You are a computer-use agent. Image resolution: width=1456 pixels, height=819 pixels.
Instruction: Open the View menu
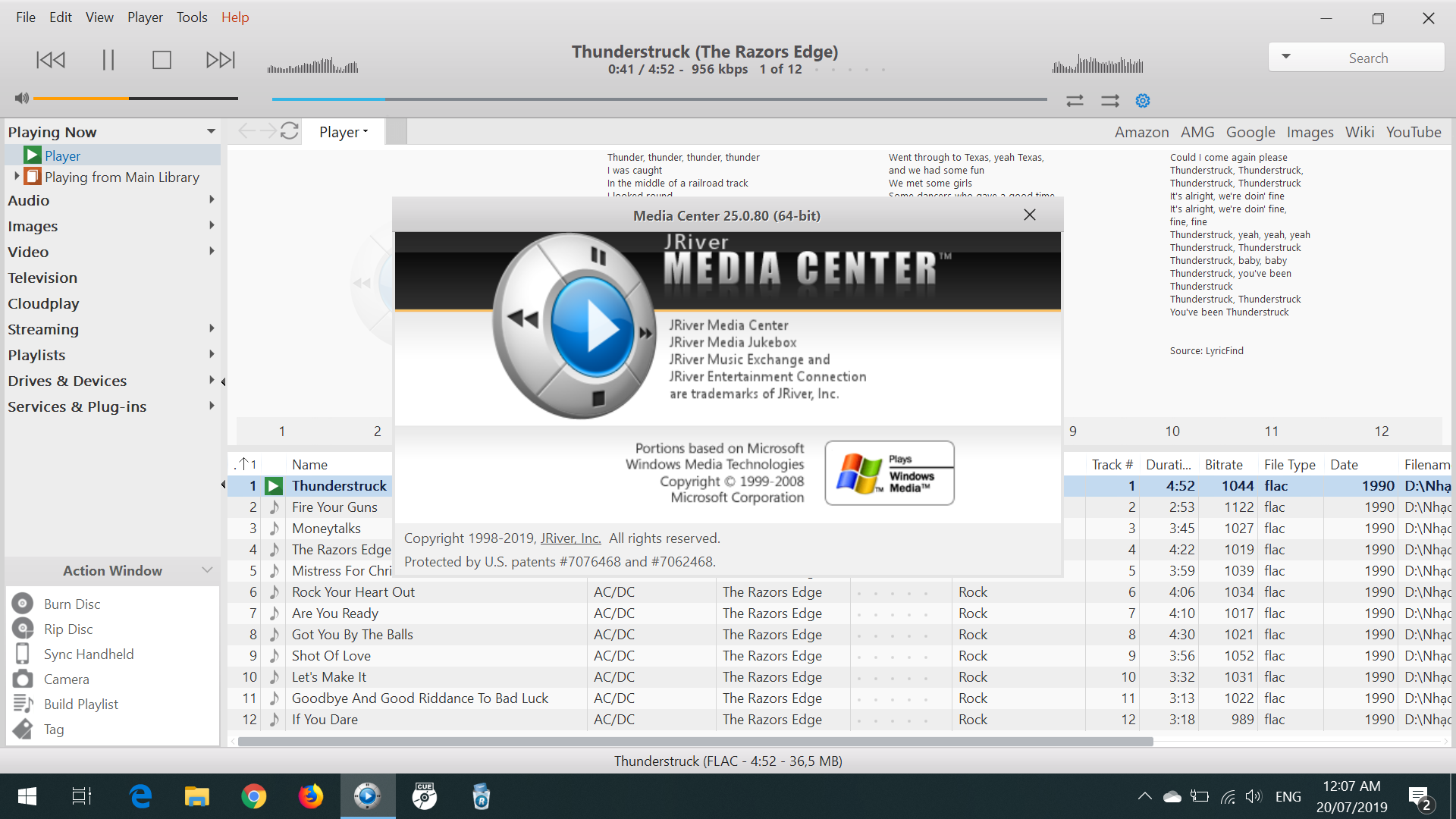99,17
